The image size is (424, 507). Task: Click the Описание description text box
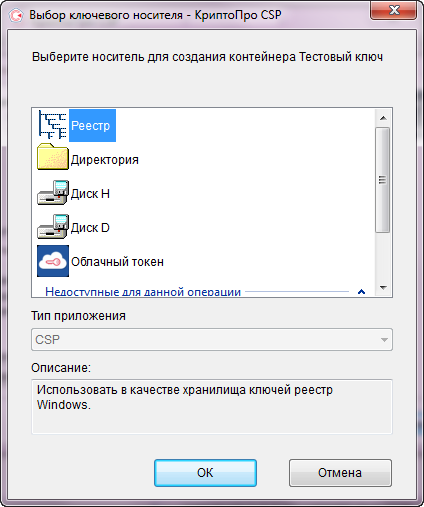[x=212, y=407]
